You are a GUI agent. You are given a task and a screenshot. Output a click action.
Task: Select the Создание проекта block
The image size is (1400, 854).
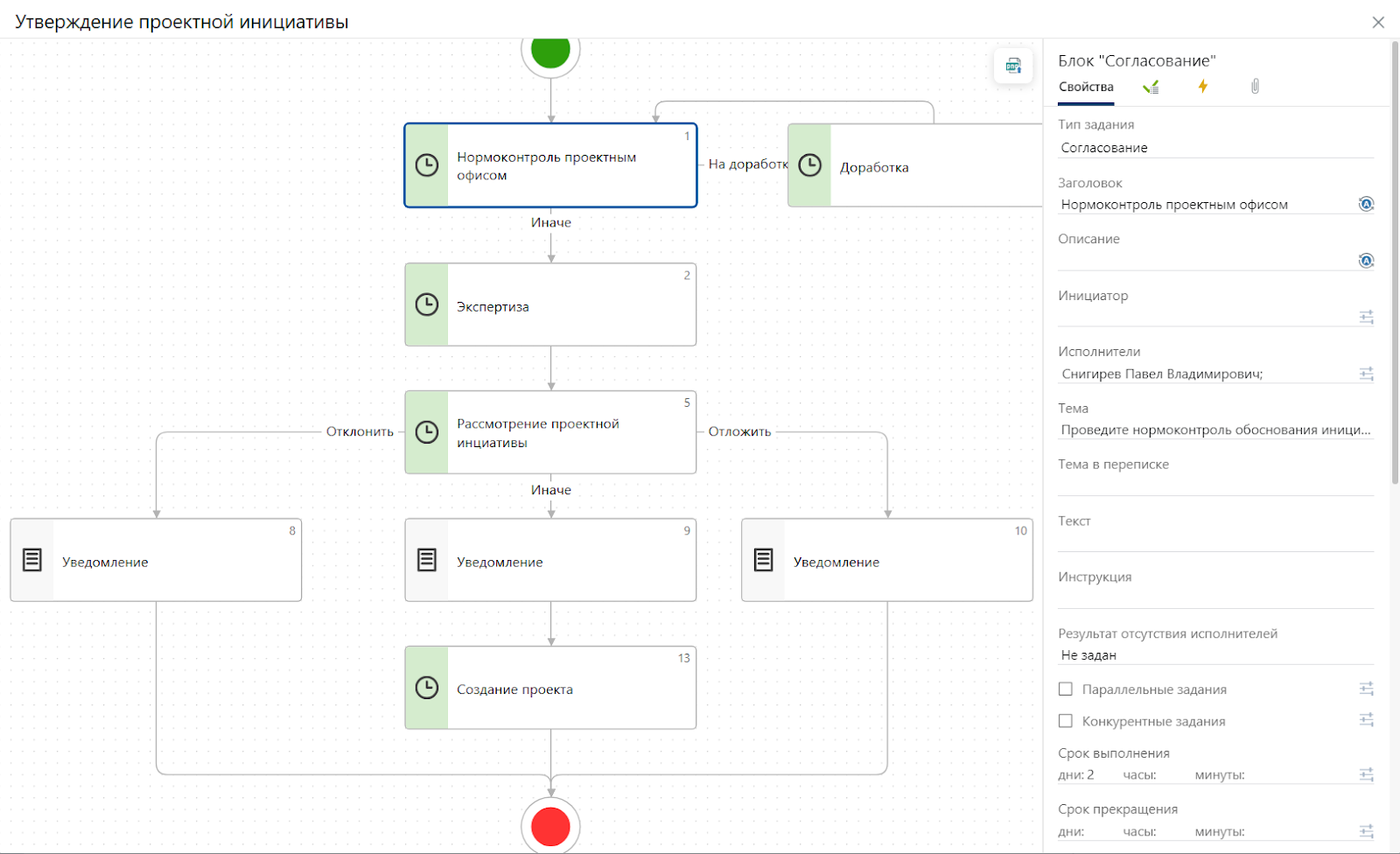coord(550,688)
